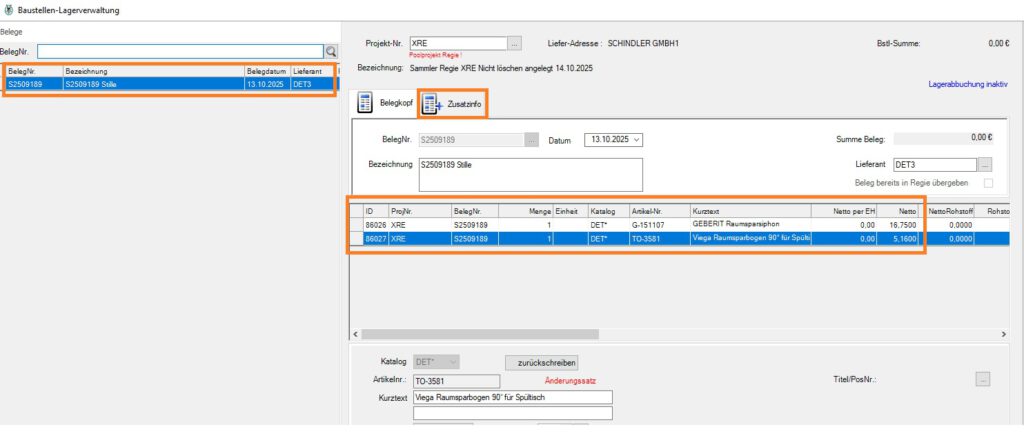Click the ellipsis button beside Titel/PosNr.
Screen dimensions: 1024x447
tap(983, 379)
